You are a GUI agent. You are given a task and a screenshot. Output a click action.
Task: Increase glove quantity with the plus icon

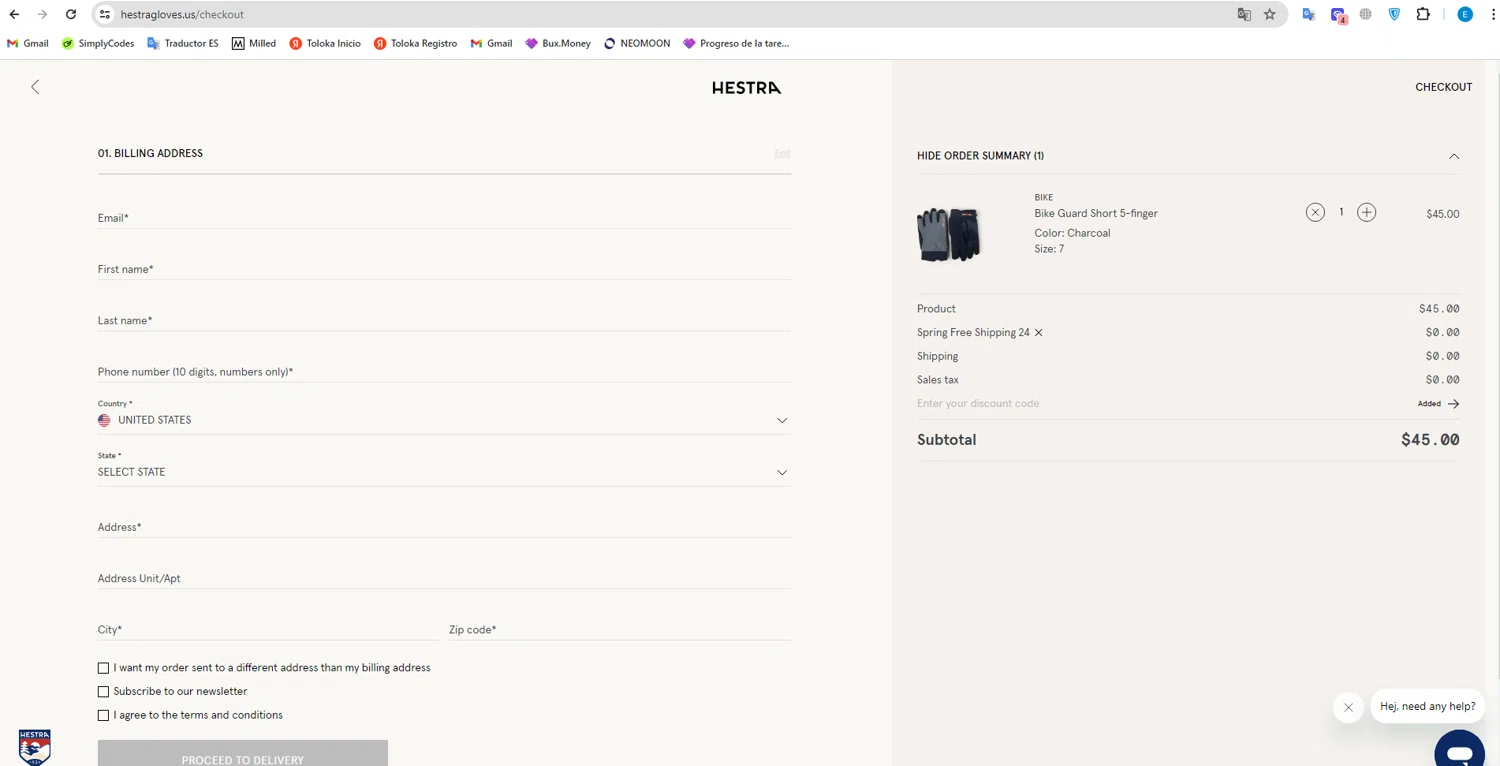pyautogui.click(x=1366, y=212)
